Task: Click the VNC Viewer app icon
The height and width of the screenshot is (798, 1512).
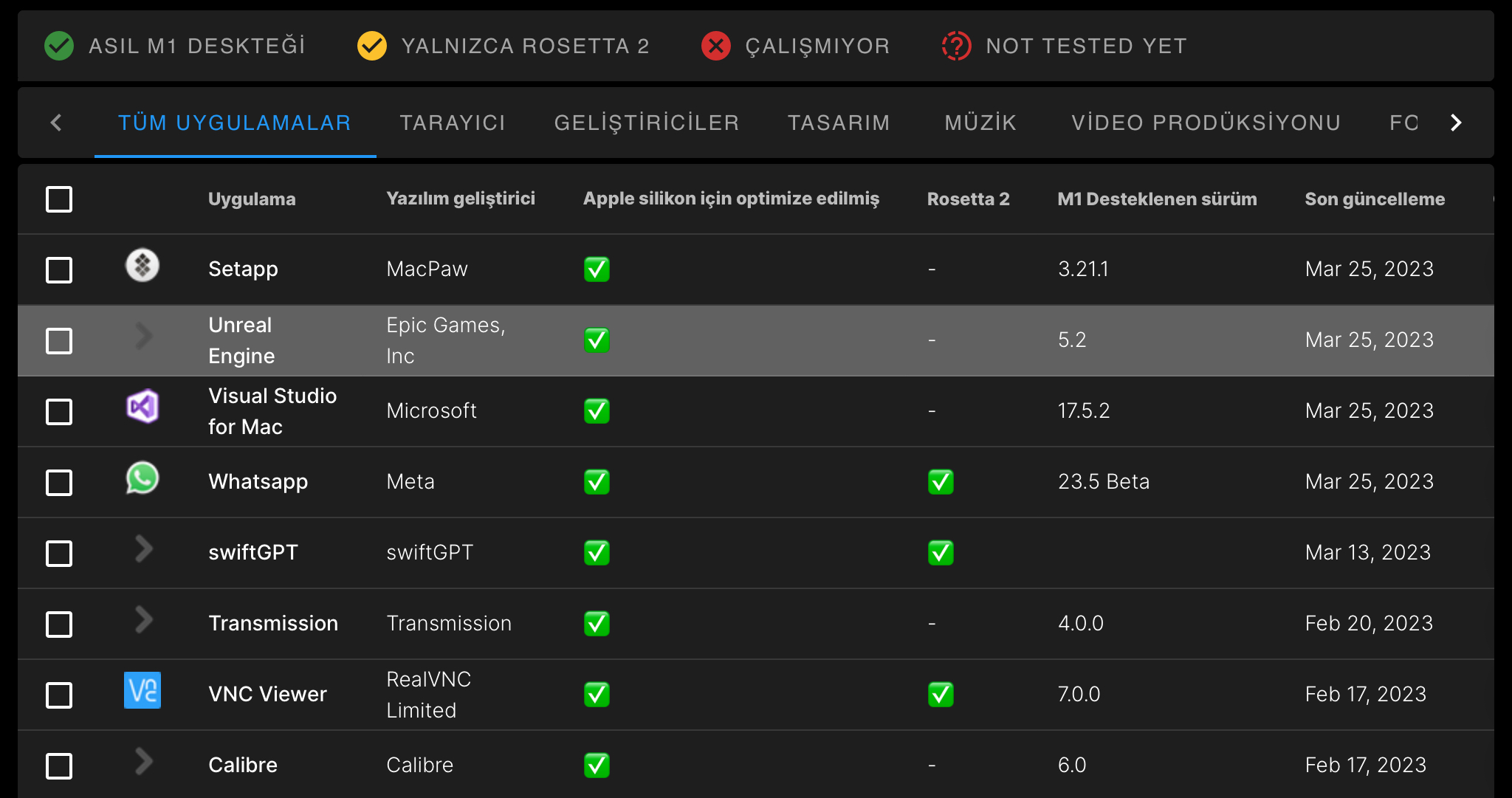Action: (142, 691)
